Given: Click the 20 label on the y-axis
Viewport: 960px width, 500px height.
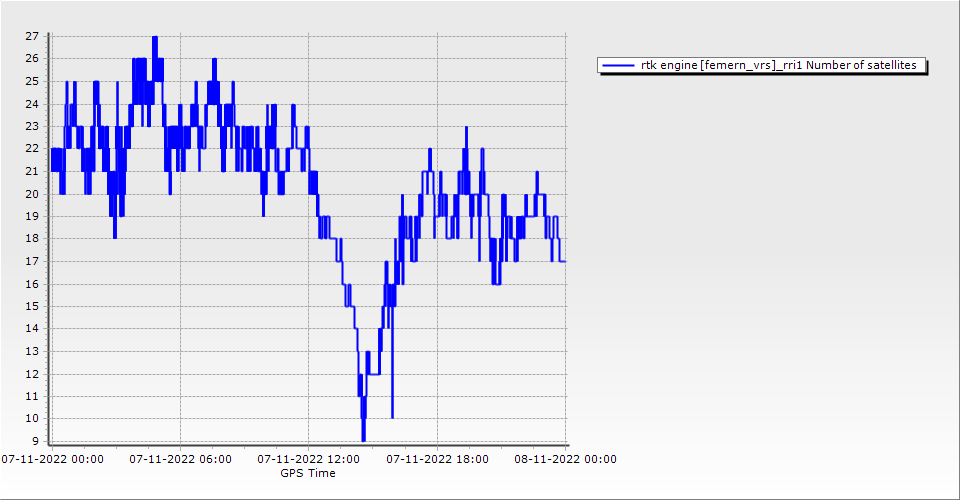Looking at the screenshot, I should tap(31, 194).
